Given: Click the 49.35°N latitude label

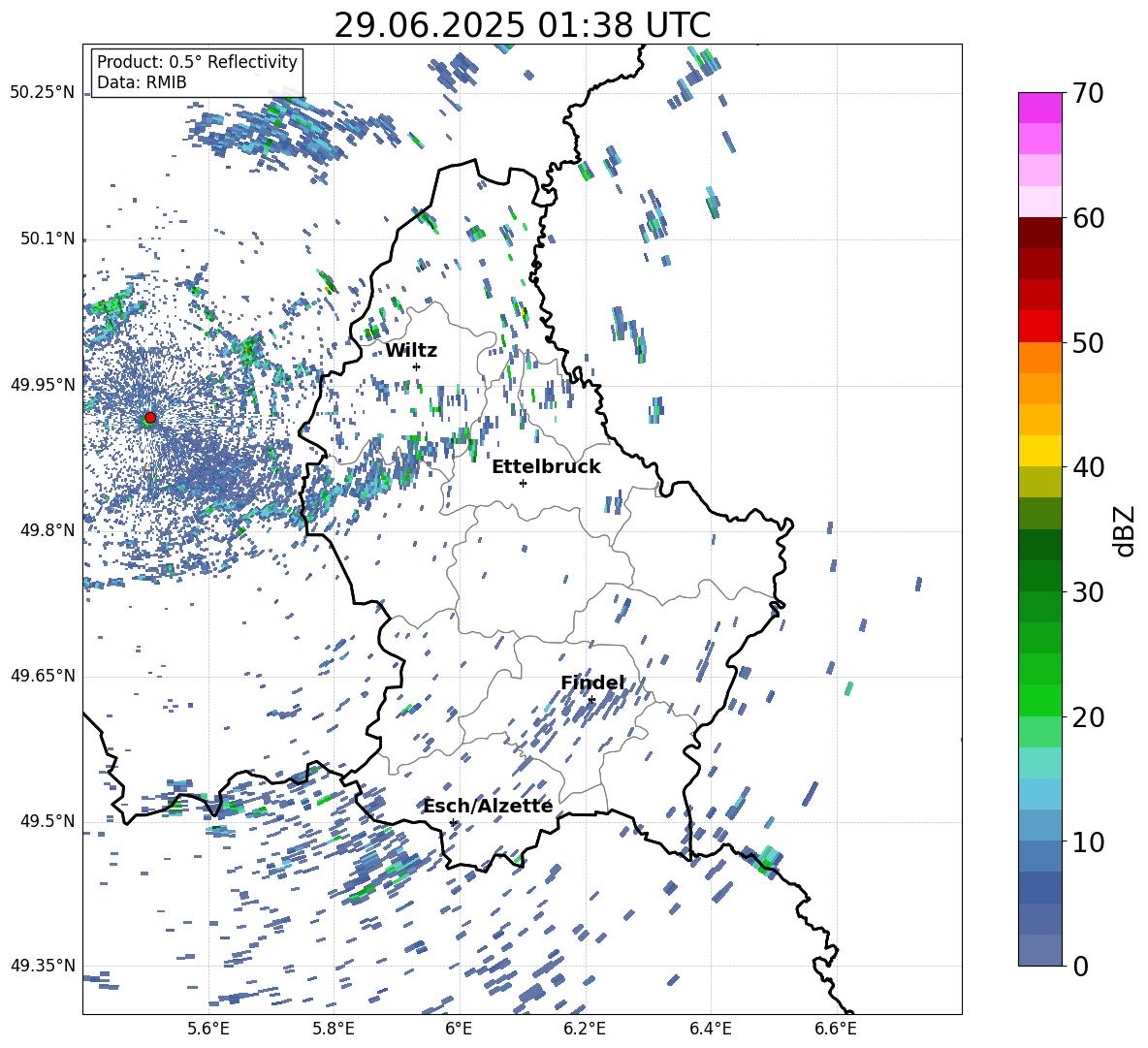Looking at the screenshot, I should (43, 966).
